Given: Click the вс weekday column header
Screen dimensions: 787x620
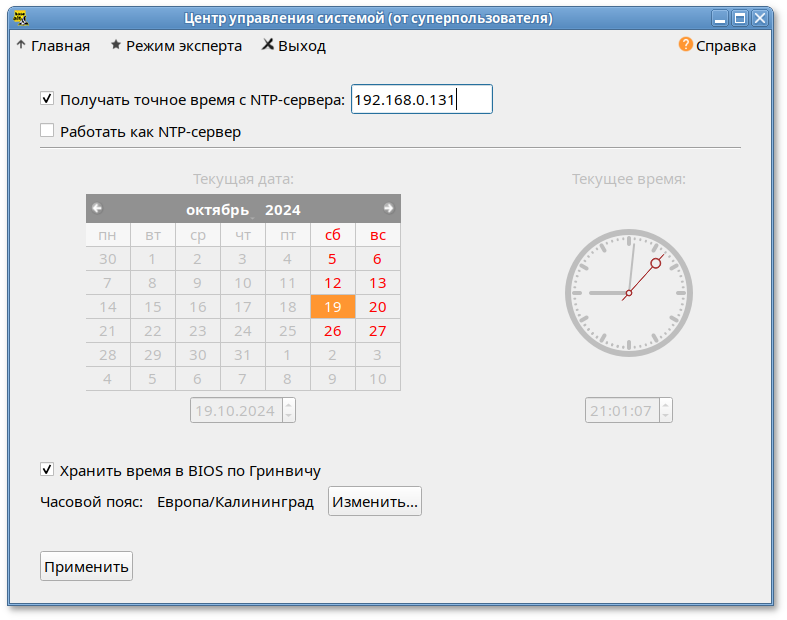Looking at the screenshot, I should point(378,234).
